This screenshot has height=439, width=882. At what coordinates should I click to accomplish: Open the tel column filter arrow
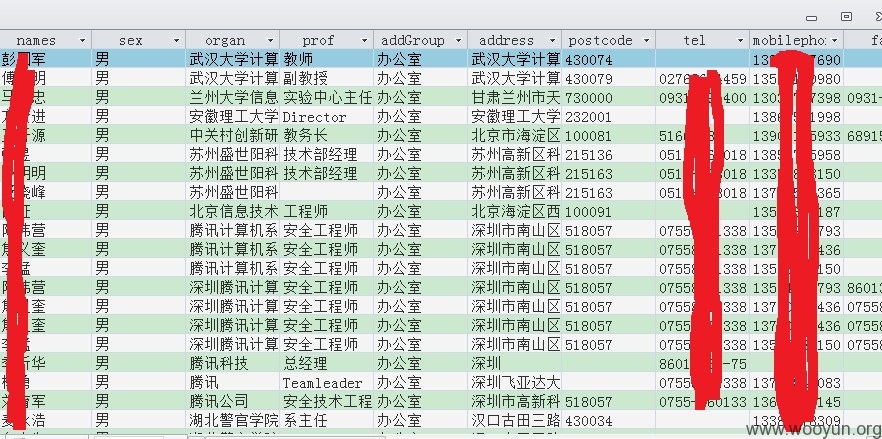coord(740,41)
